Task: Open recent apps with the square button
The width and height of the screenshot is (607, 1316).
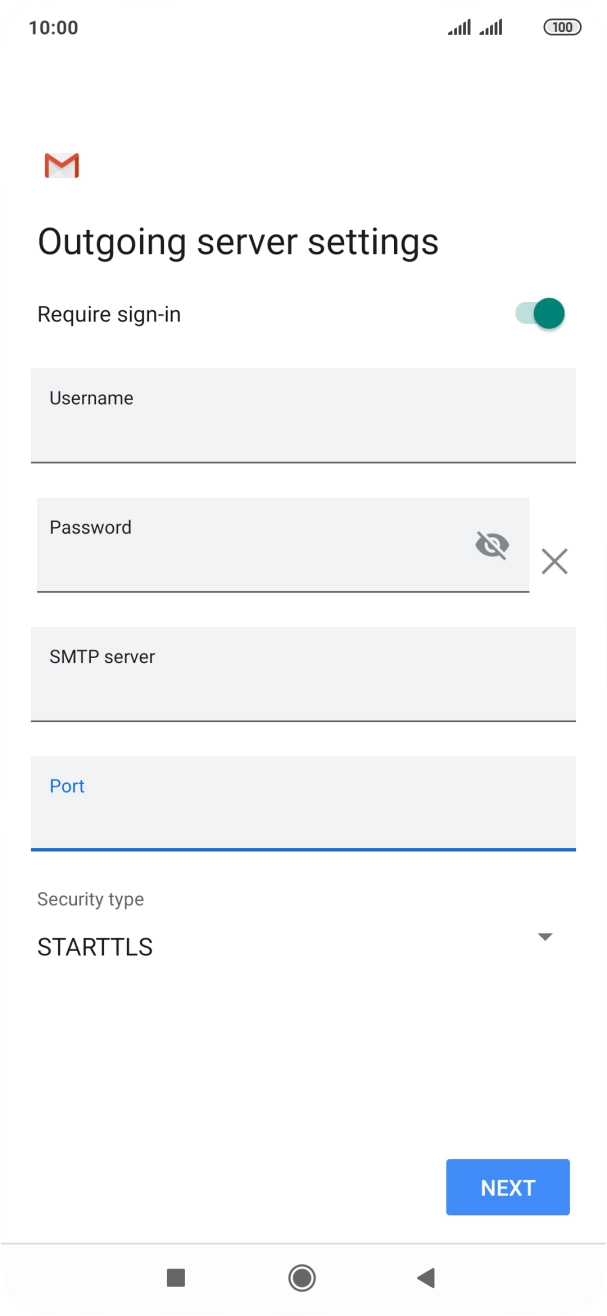Action: point(176,1277)
